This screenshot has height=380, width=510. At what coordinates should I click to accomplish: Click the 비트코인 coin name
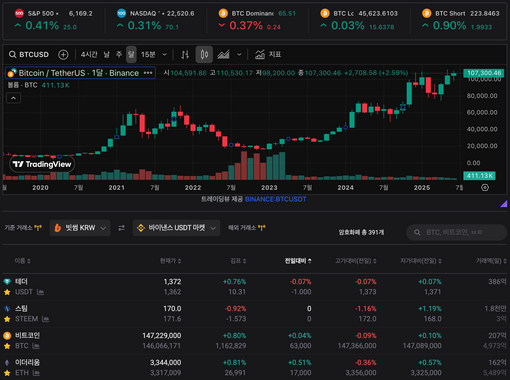[x=27, y=335]
